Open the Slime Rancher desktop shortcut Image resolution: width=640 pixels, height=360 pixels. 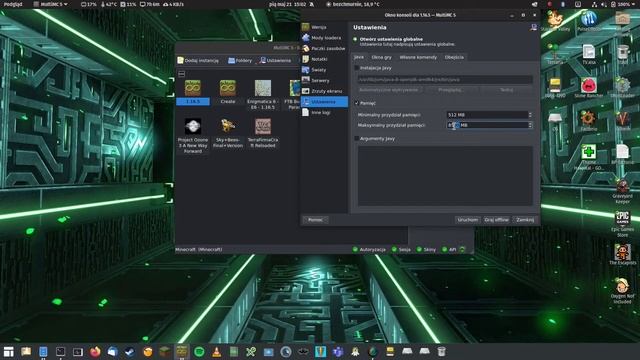[589, 87]
